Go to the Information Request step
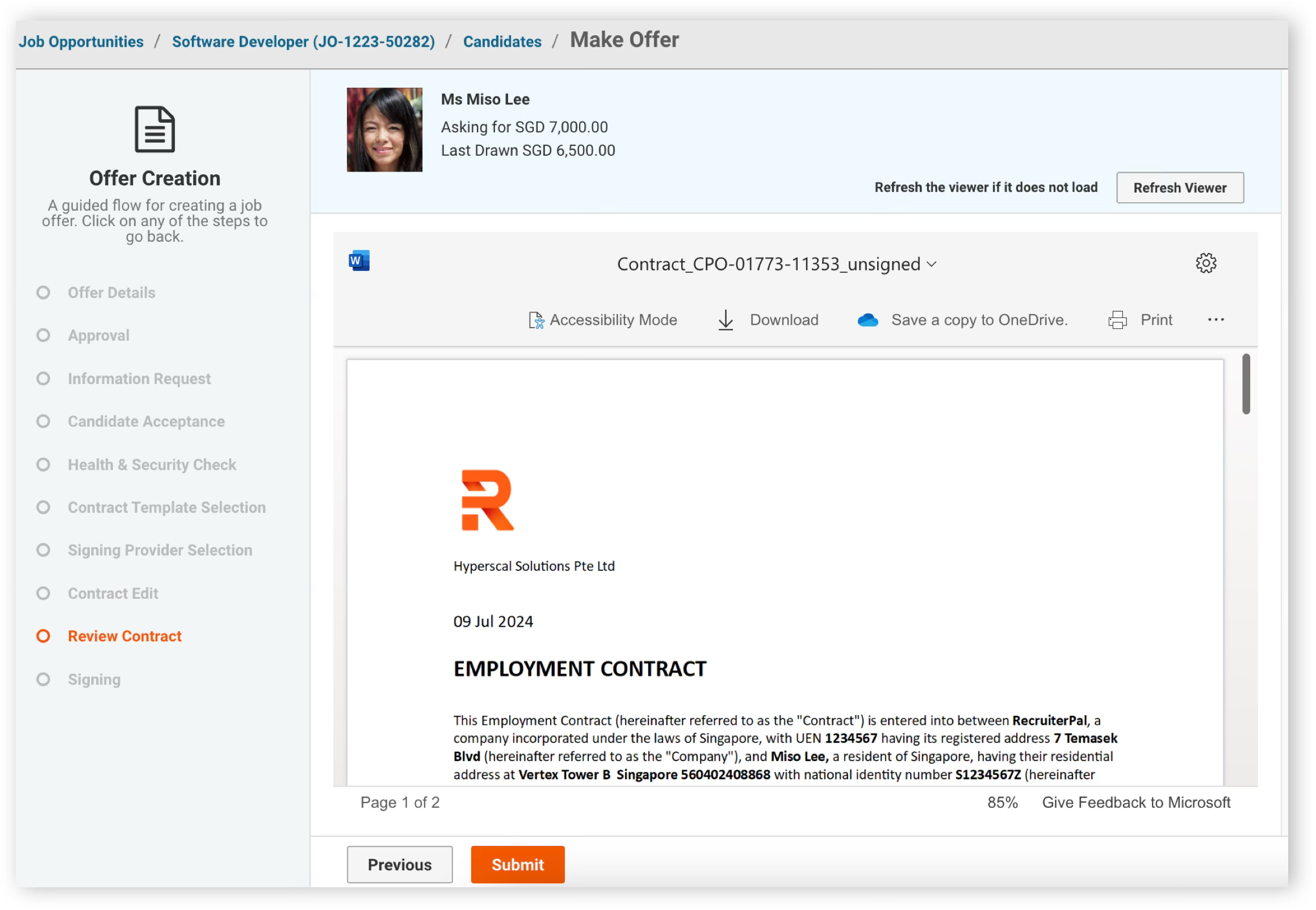The width and height of the screenshot is (1316, 910). 139,378
